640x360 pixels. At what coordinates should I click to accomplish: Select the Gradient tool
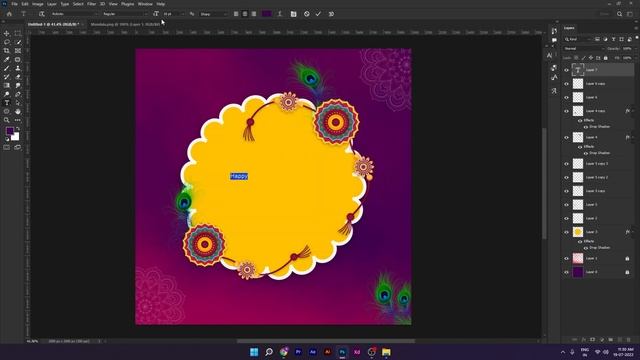pos(7,85)
